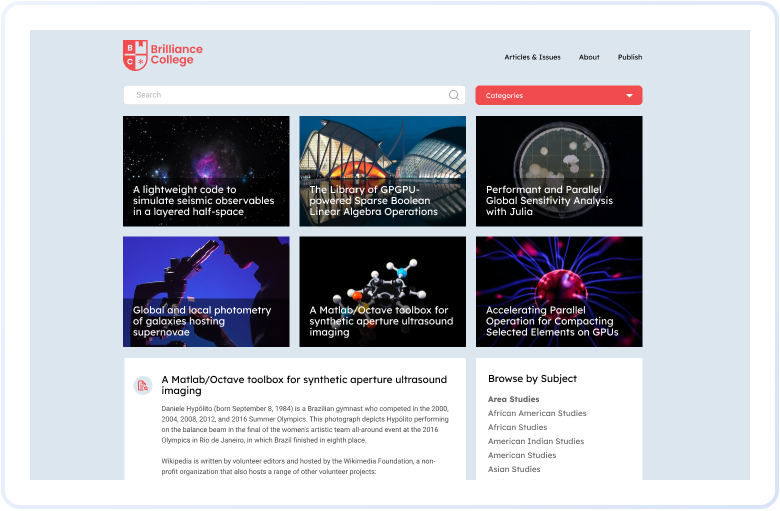Open the Publish menu item
The height and width of the screenshot is (511, 780).
(x=630, y=57)
